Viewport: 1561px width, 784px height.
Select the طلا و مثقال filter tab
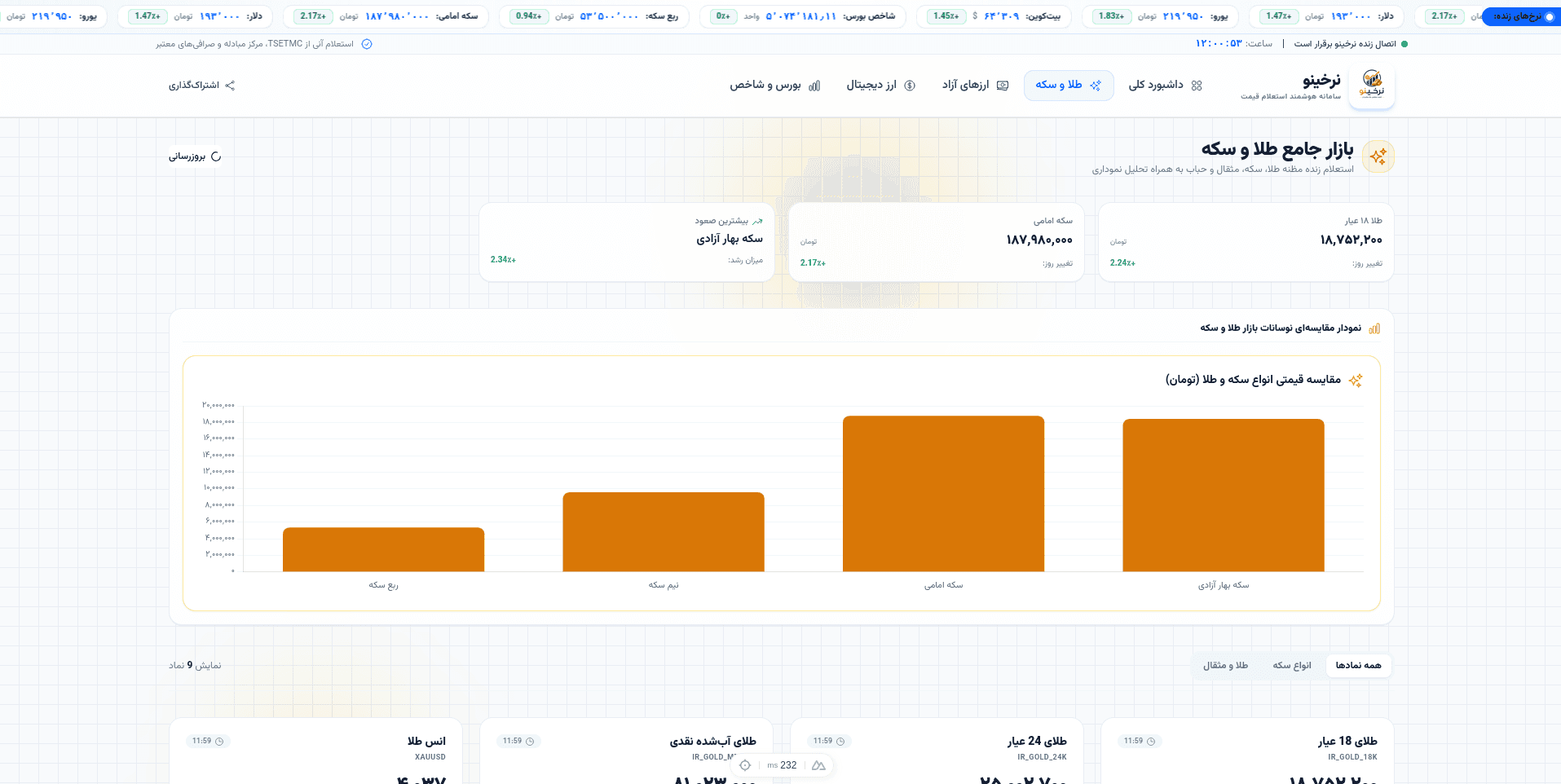[1225, 666]
